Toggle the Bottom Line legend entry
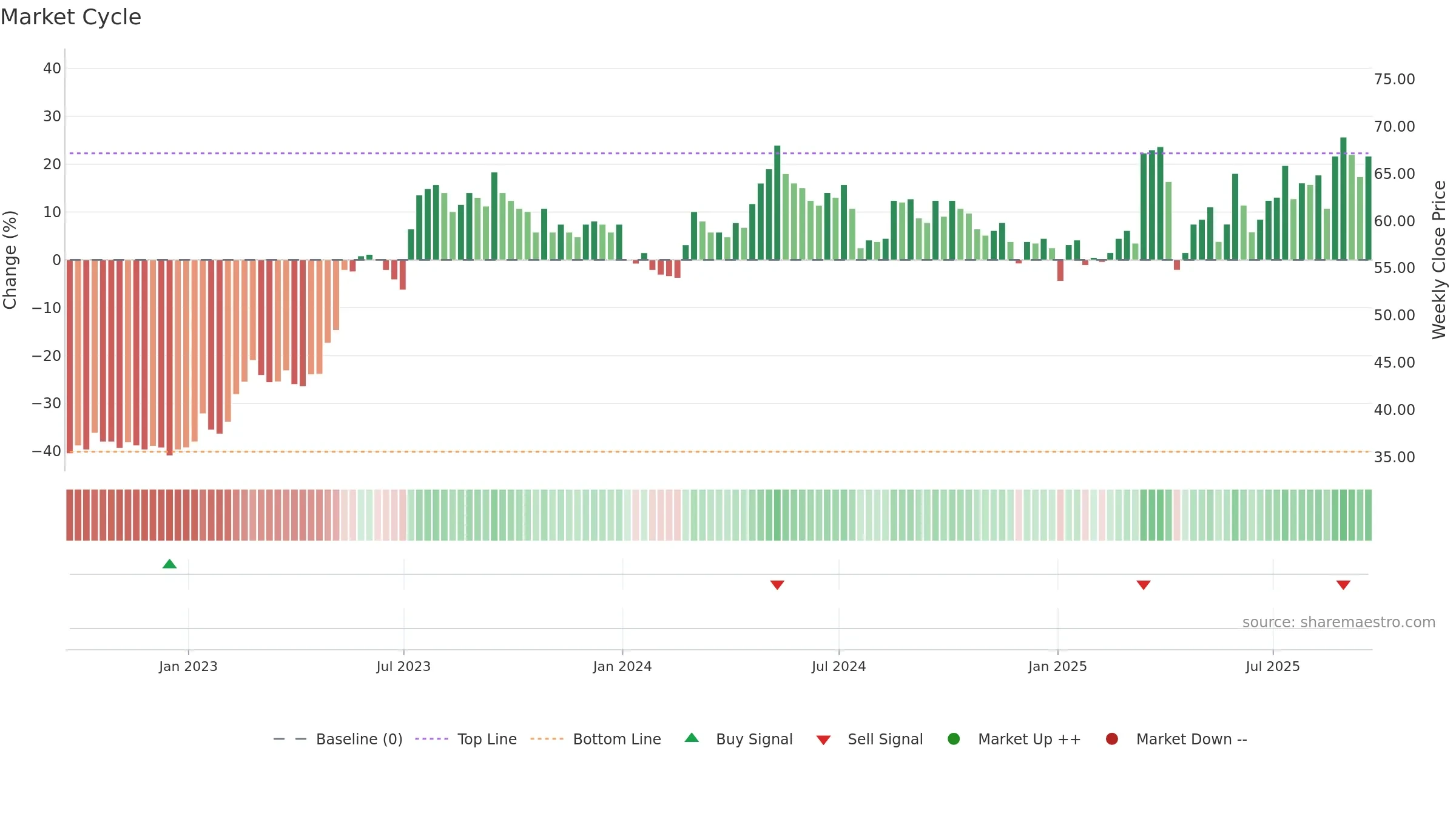Viewport: 1456px width, 819px height. pos(596,739)
